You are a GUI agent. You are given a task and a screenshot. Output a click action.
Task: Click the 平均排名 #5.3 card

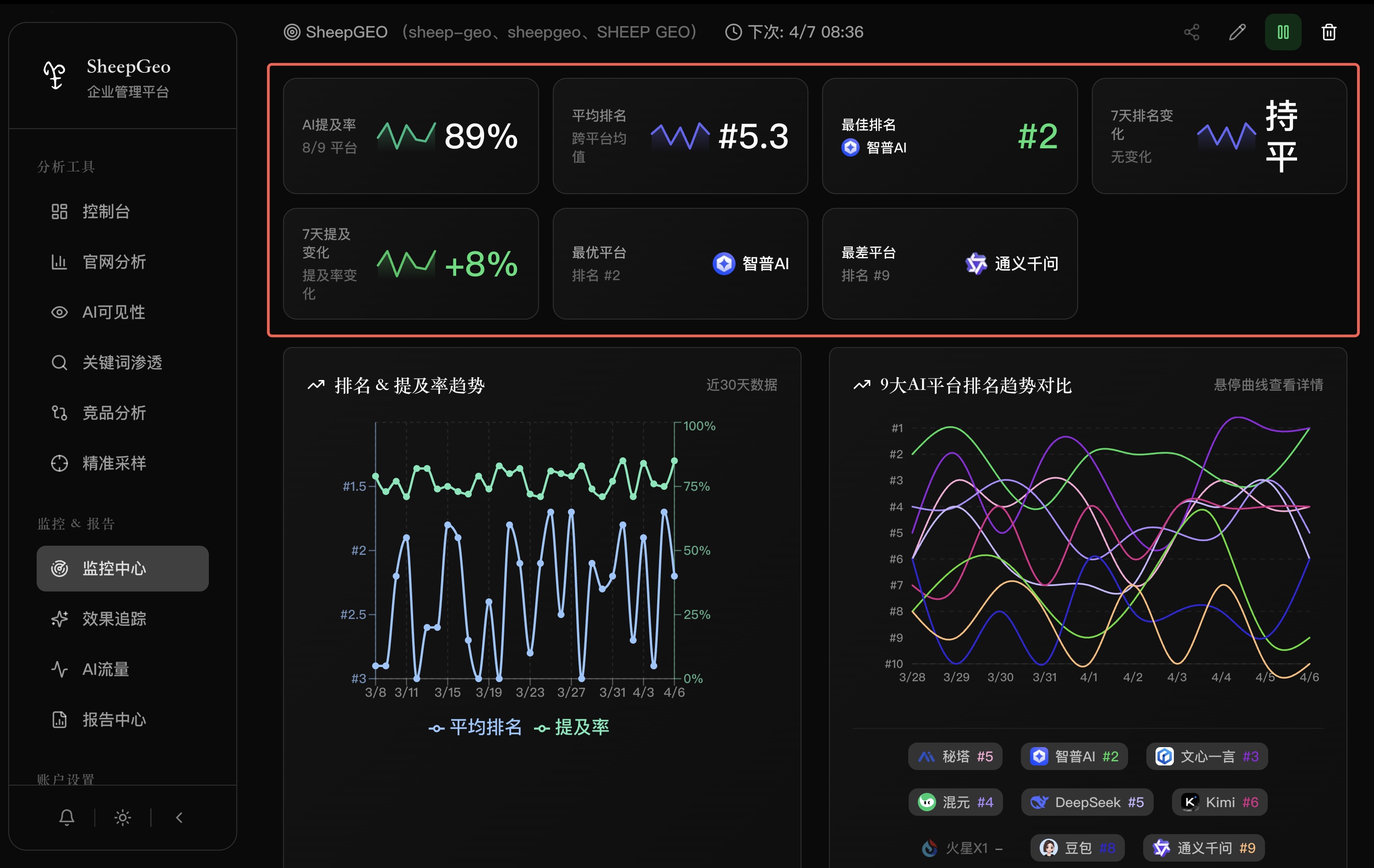[x=680, y=136]
